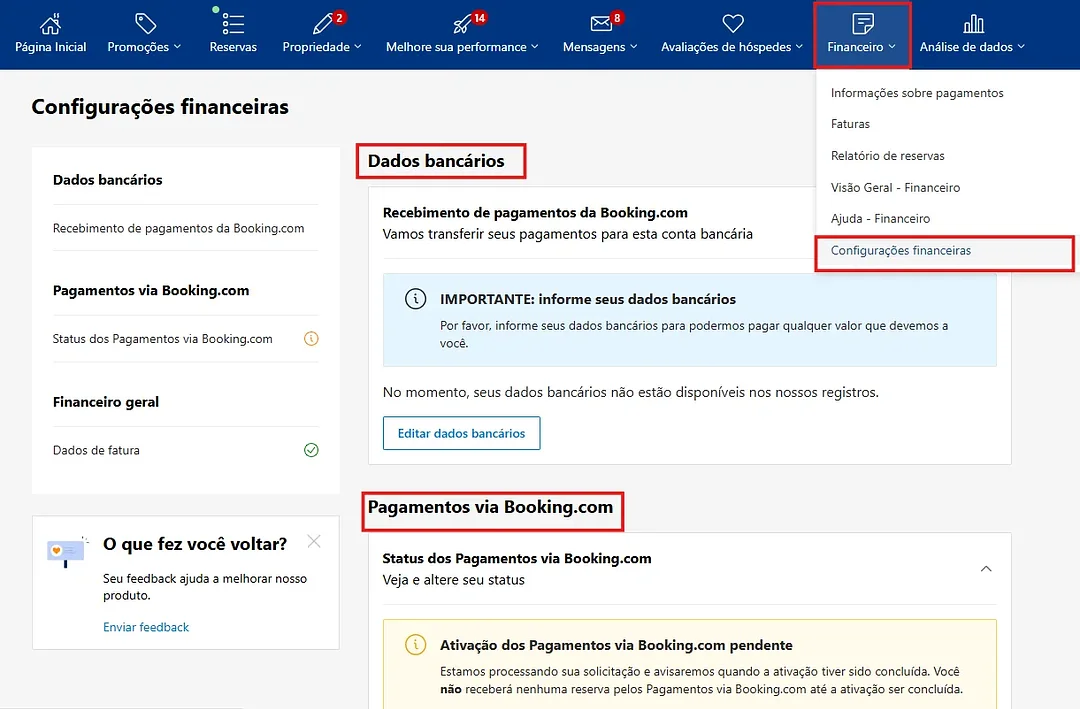
Task: Click the Avaliações de hóspedes heart icon
Action: click(733, 23)
